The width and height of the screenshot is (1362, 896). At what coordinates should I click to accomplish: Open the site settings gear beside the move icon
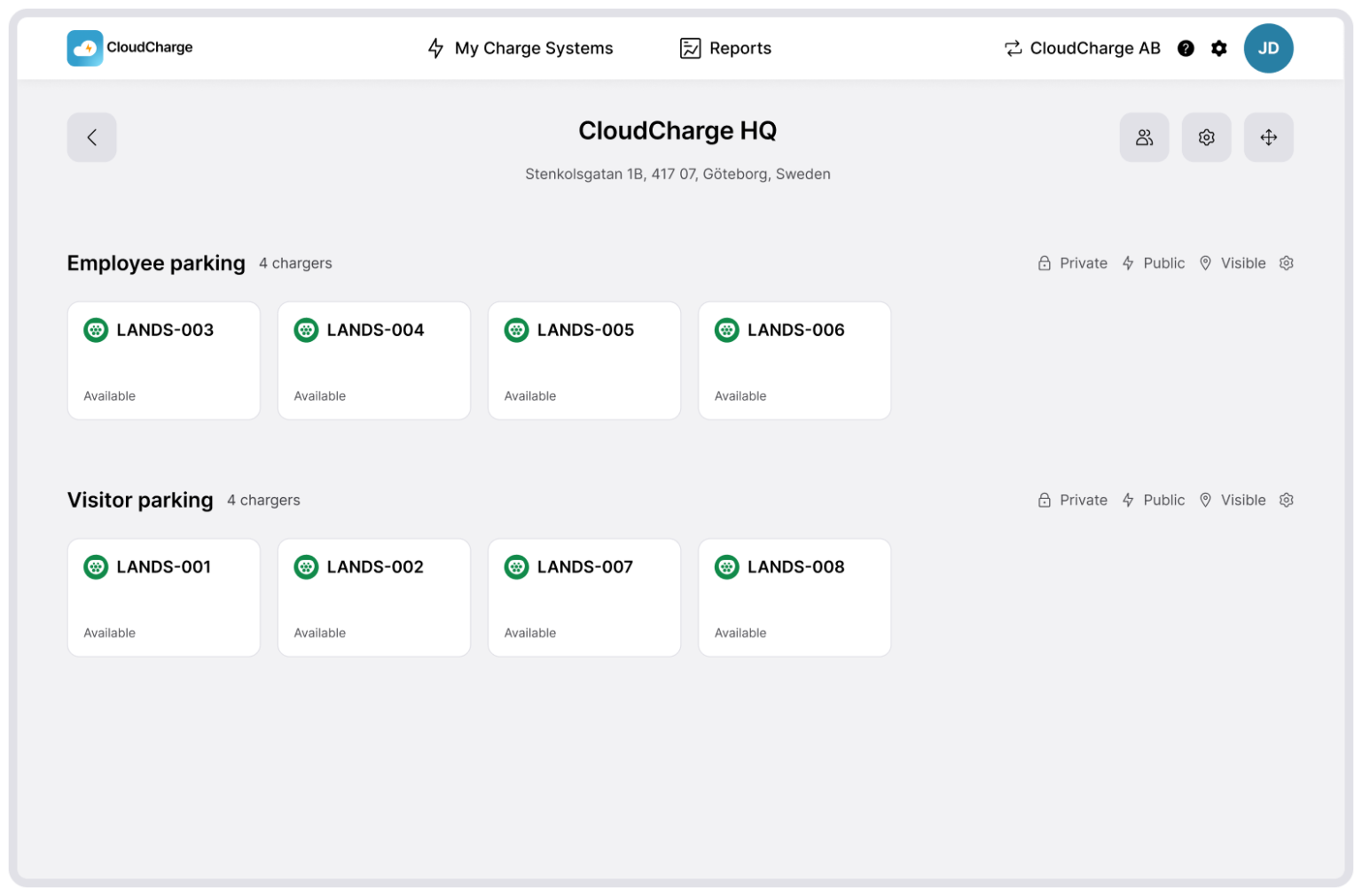click(x=1206, y=137)
